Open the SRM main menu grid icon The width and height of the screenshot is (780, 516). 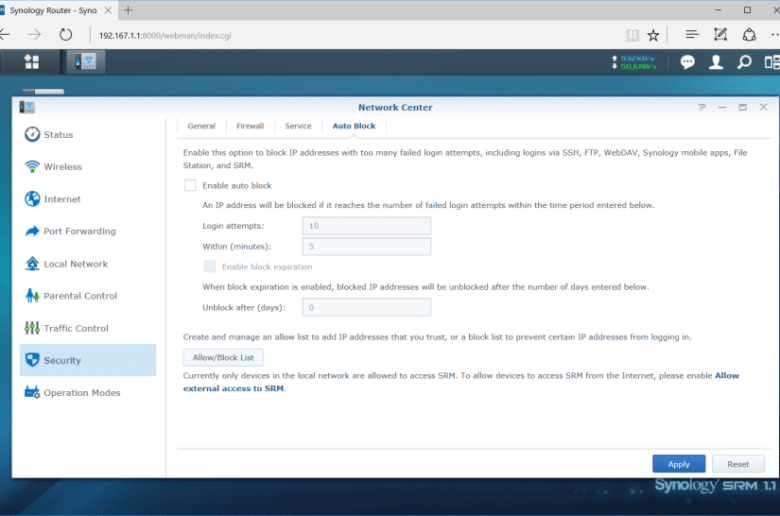(x=31, y=62)
